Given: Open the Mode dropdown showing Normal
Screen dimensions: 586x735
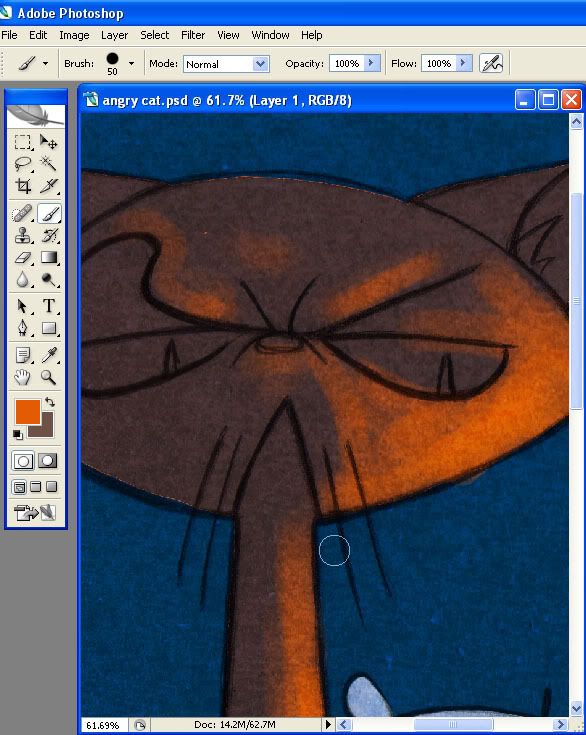Looking at the screenshot, I should coord(226,64).
